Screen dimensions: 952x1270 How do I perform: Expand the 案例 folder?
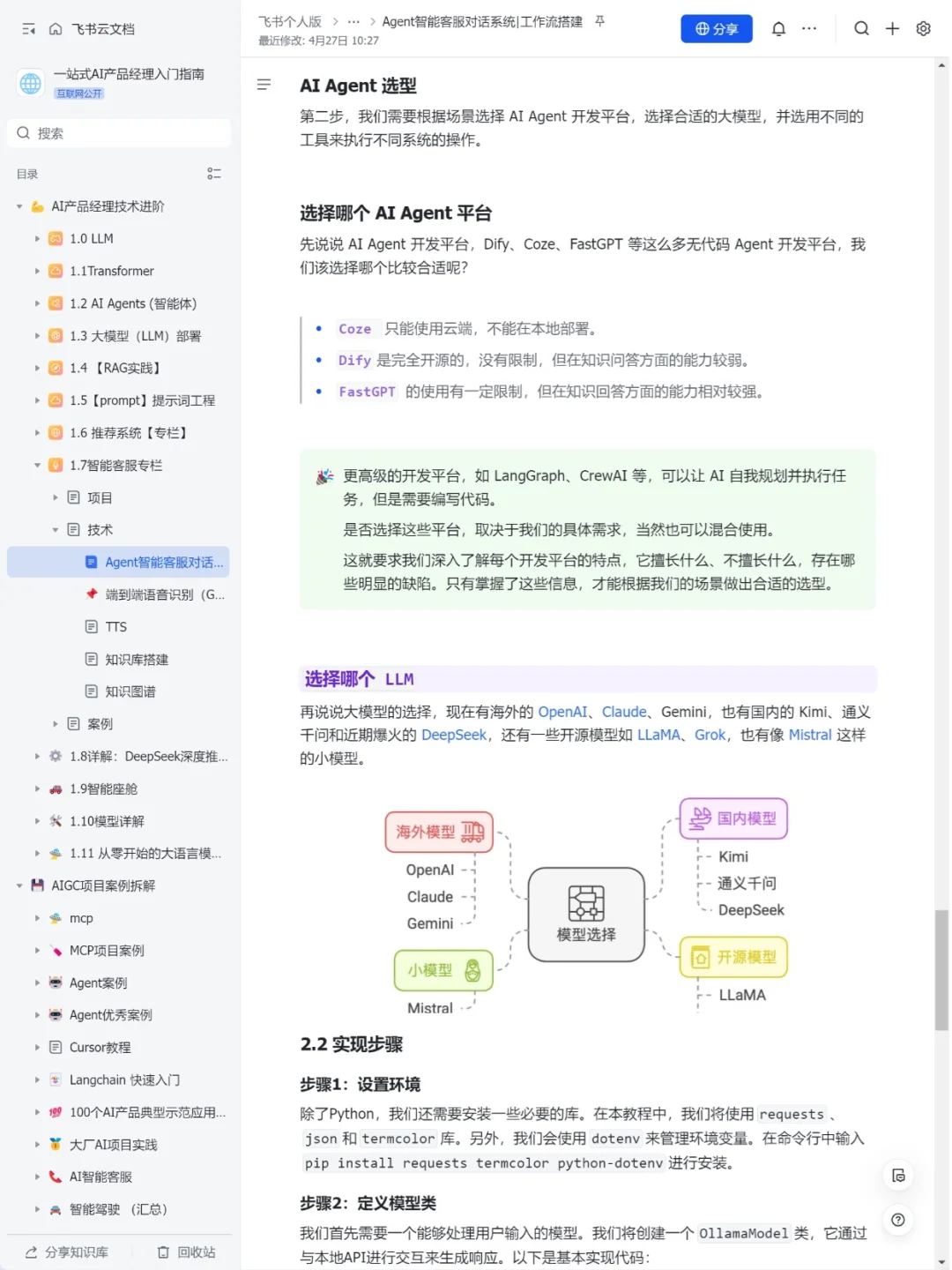point(55,724)
